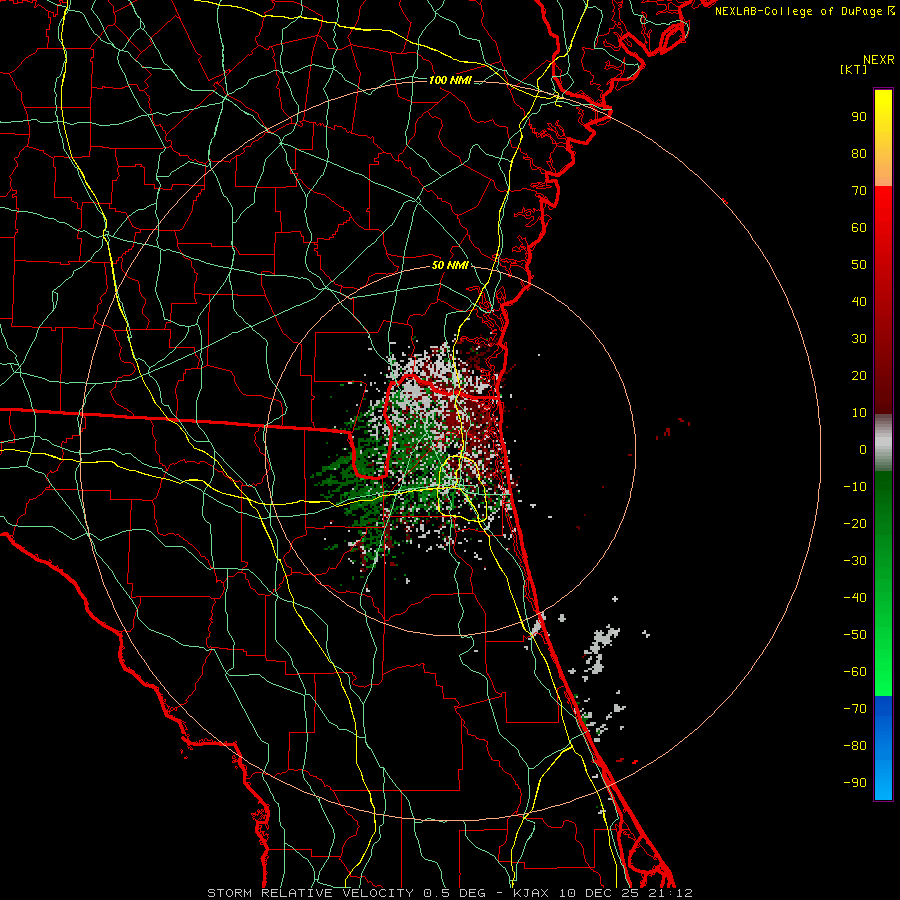Click the blue bottom segment of color bar

coord(883,748)
